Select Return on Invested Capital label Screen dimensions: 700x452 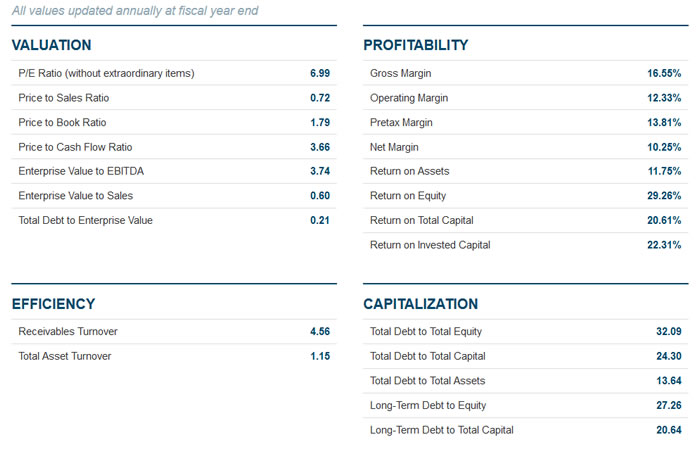(430, 245)
